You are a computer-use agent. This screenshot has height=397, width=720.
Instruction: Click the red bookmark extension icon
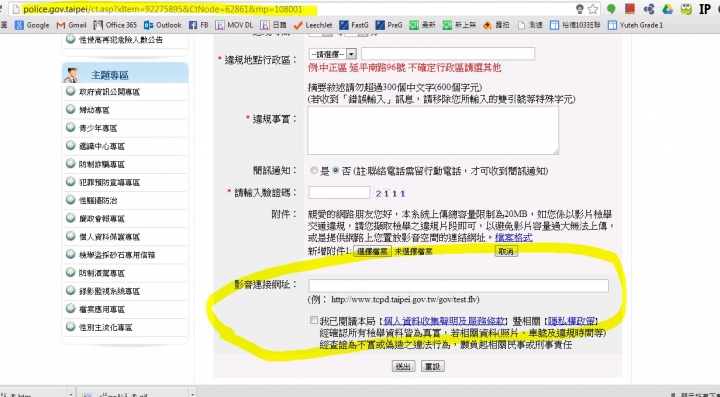pyautogui.click(x=630, y=9)
